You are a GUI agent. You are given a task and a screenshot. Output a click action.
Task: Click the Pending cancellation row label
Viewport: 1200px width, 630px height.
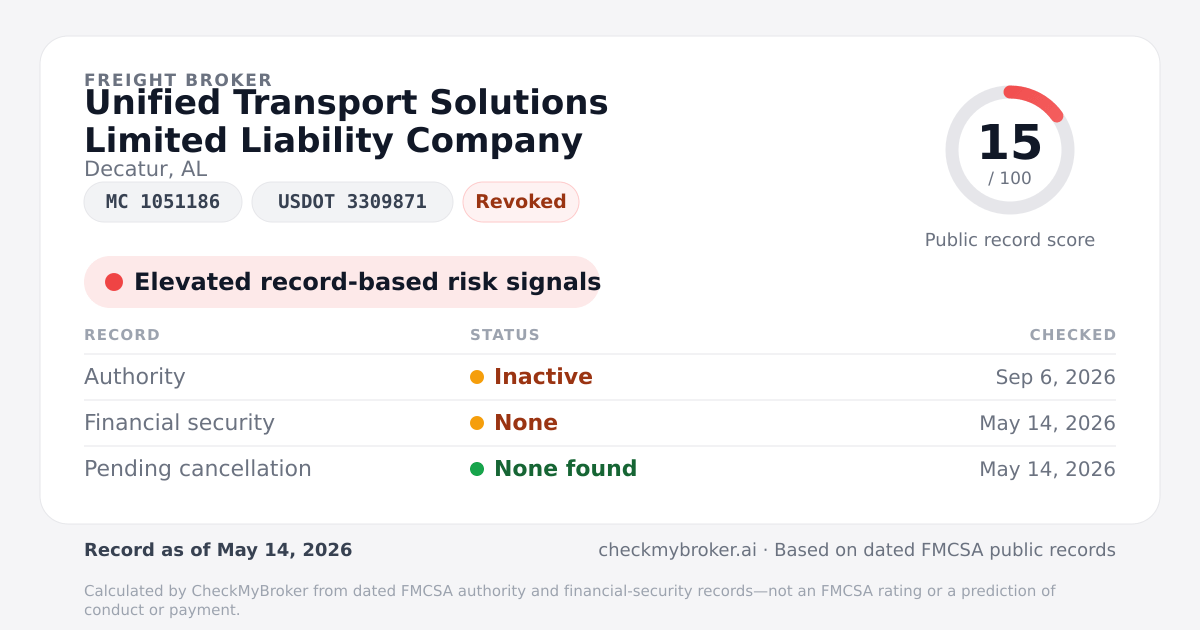[198, 469]
